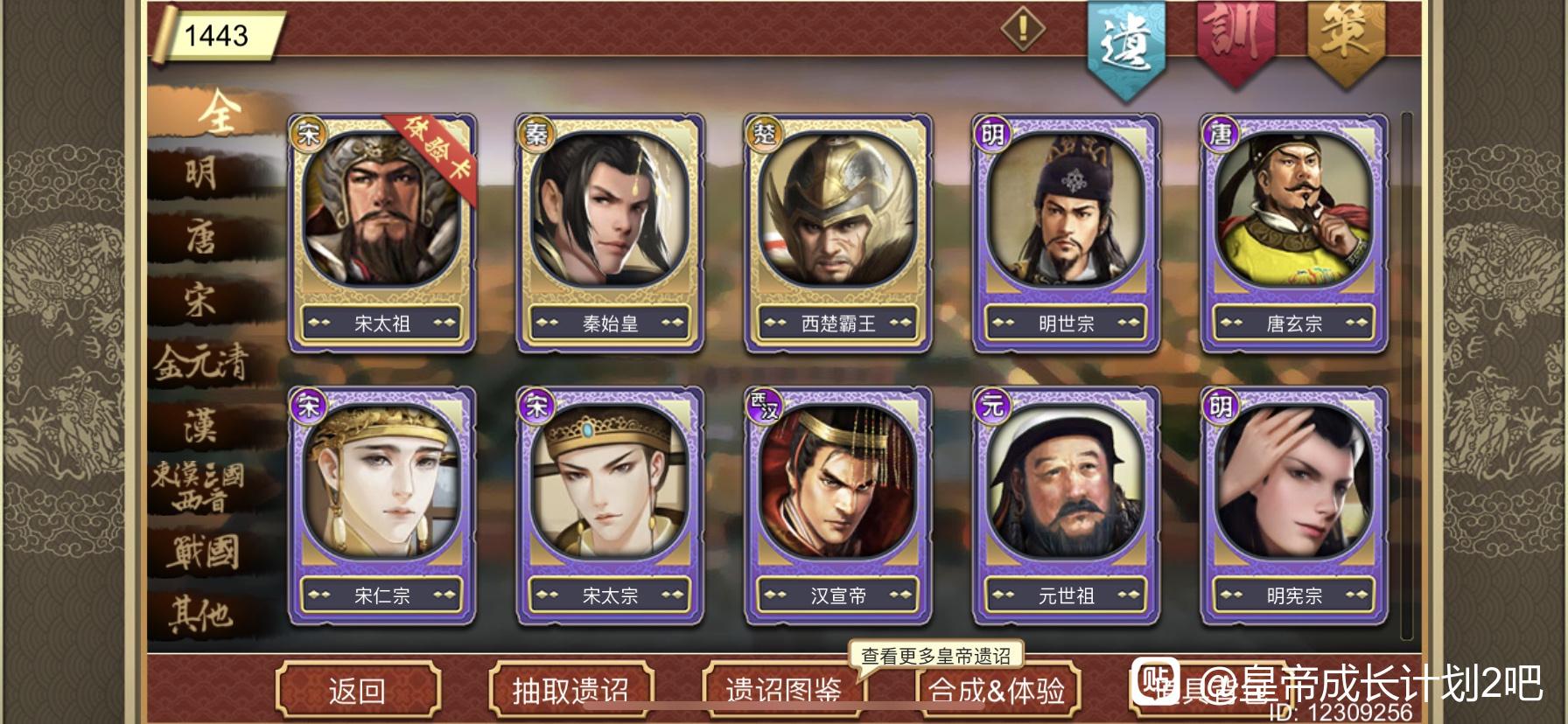
Task: Click the card list vertical scrollbar
Action: 1407,376
